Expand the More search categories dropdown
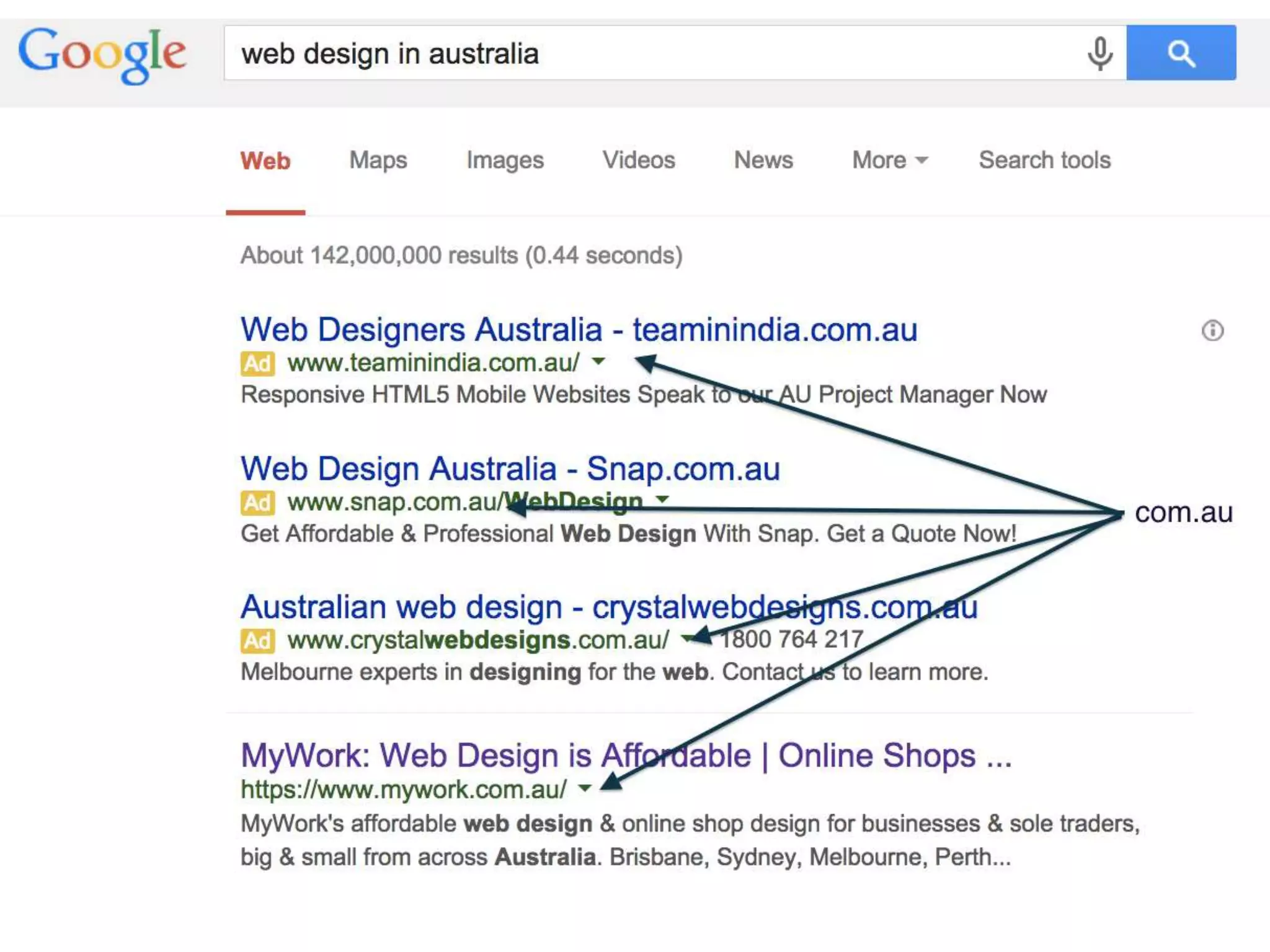 click(889, 160)
